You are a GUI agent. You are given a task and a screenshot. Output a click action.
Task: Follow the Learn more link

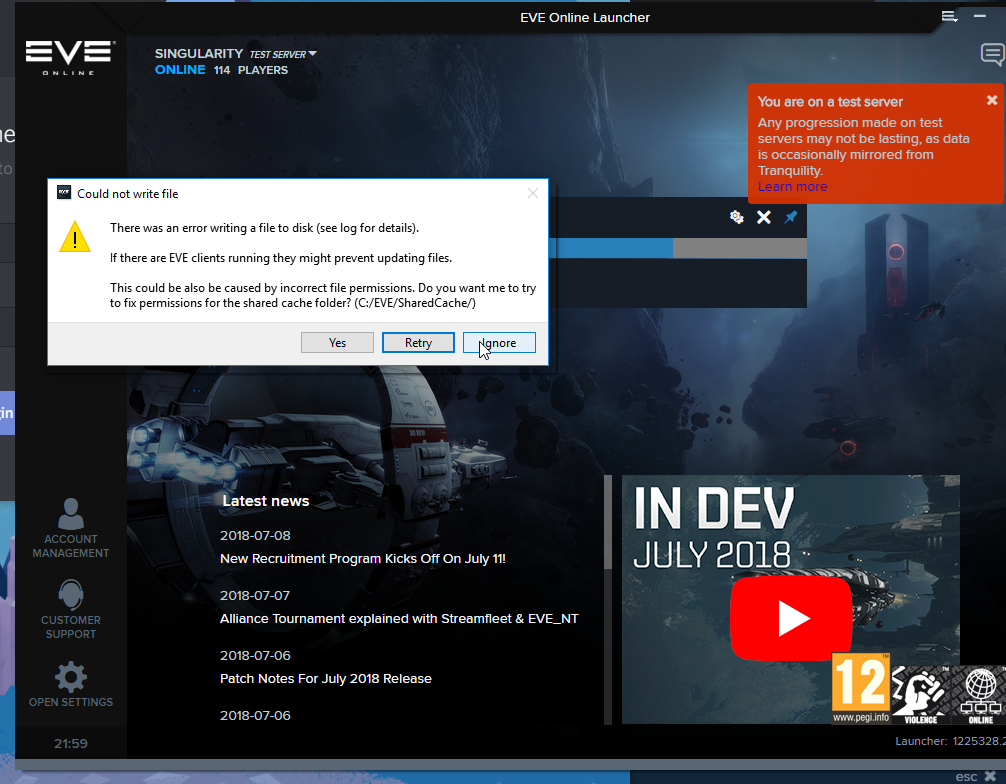click(792, 187)
